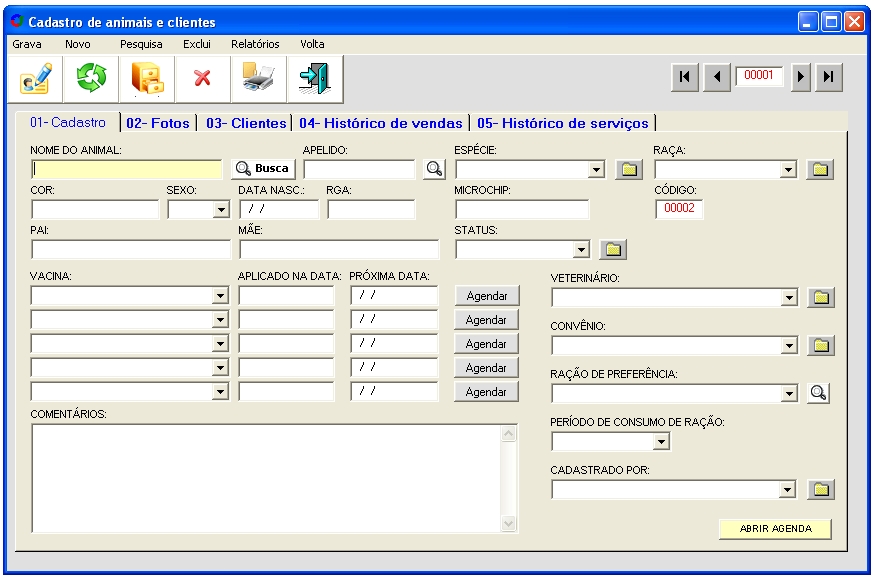Switch to the 02- Fotos tab
875x578 pixels.
[158, 123]
